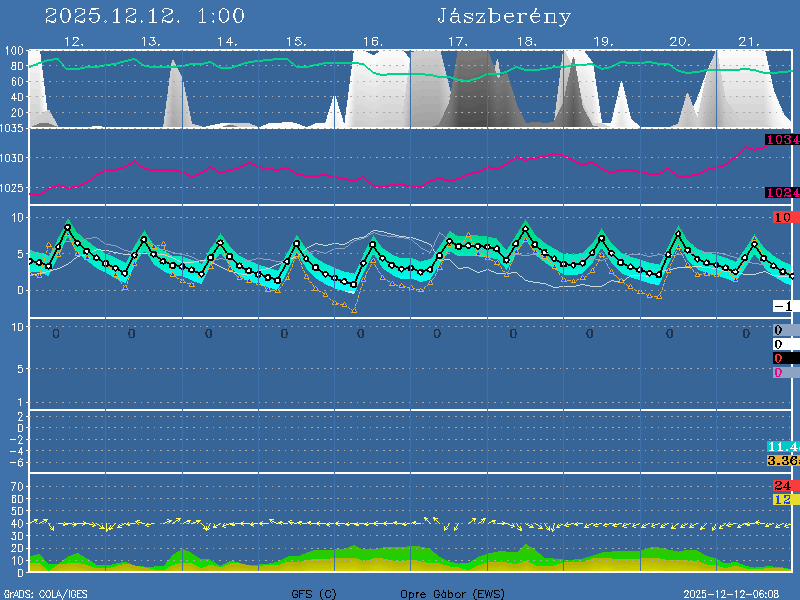Select day 19. on the date axis
The height and width of the screenshot is (600, 800).
[x=603, y=41]
